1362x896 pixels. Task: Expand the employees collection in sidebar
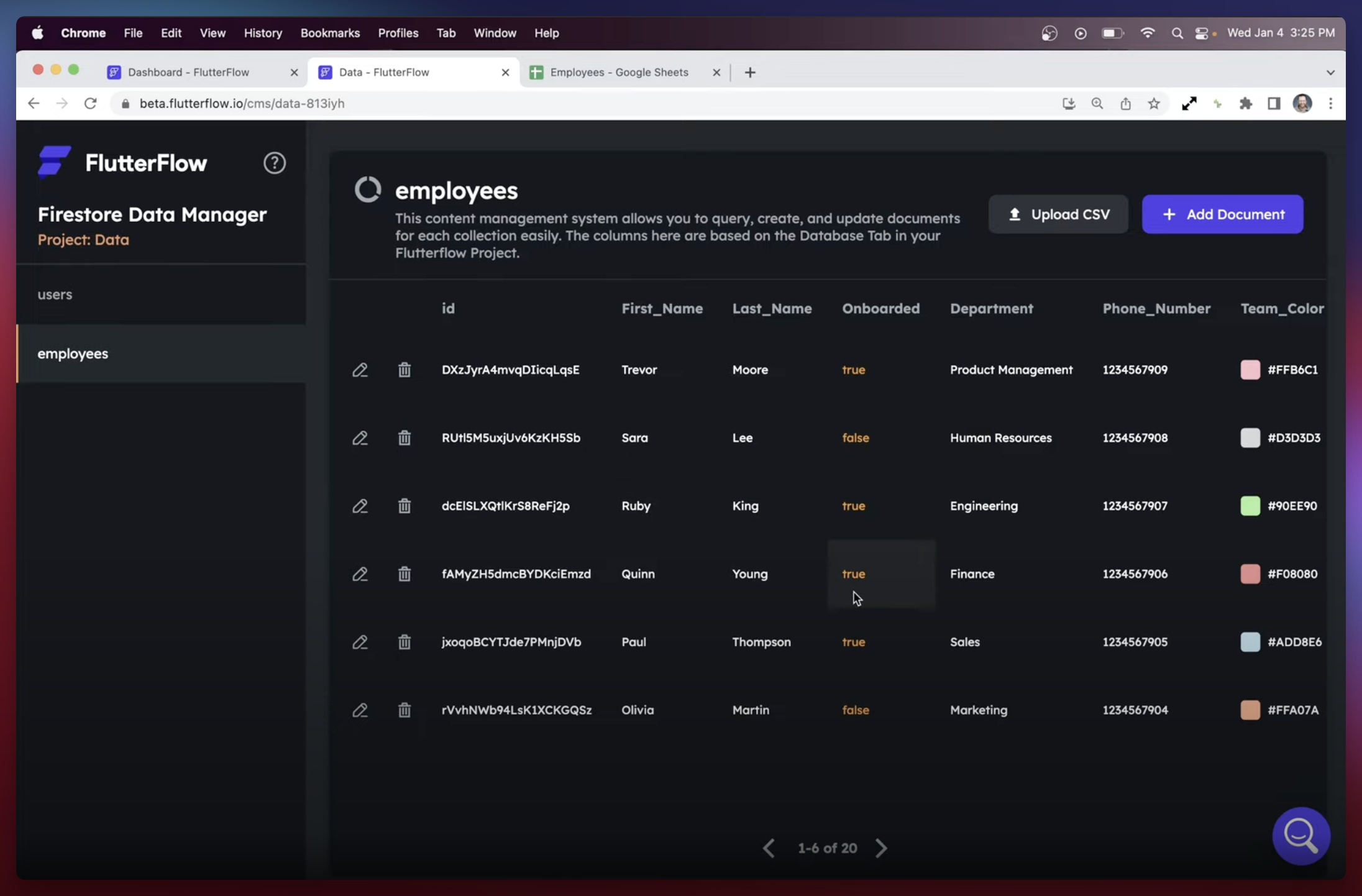(72, 352)
